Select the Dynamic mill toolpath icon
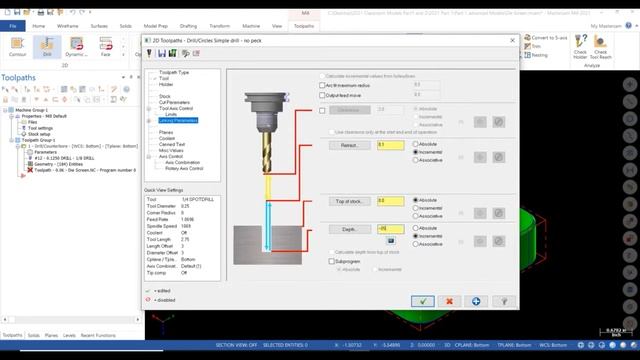The height and width of the screenshot is (360, 640). pos(76,46)
